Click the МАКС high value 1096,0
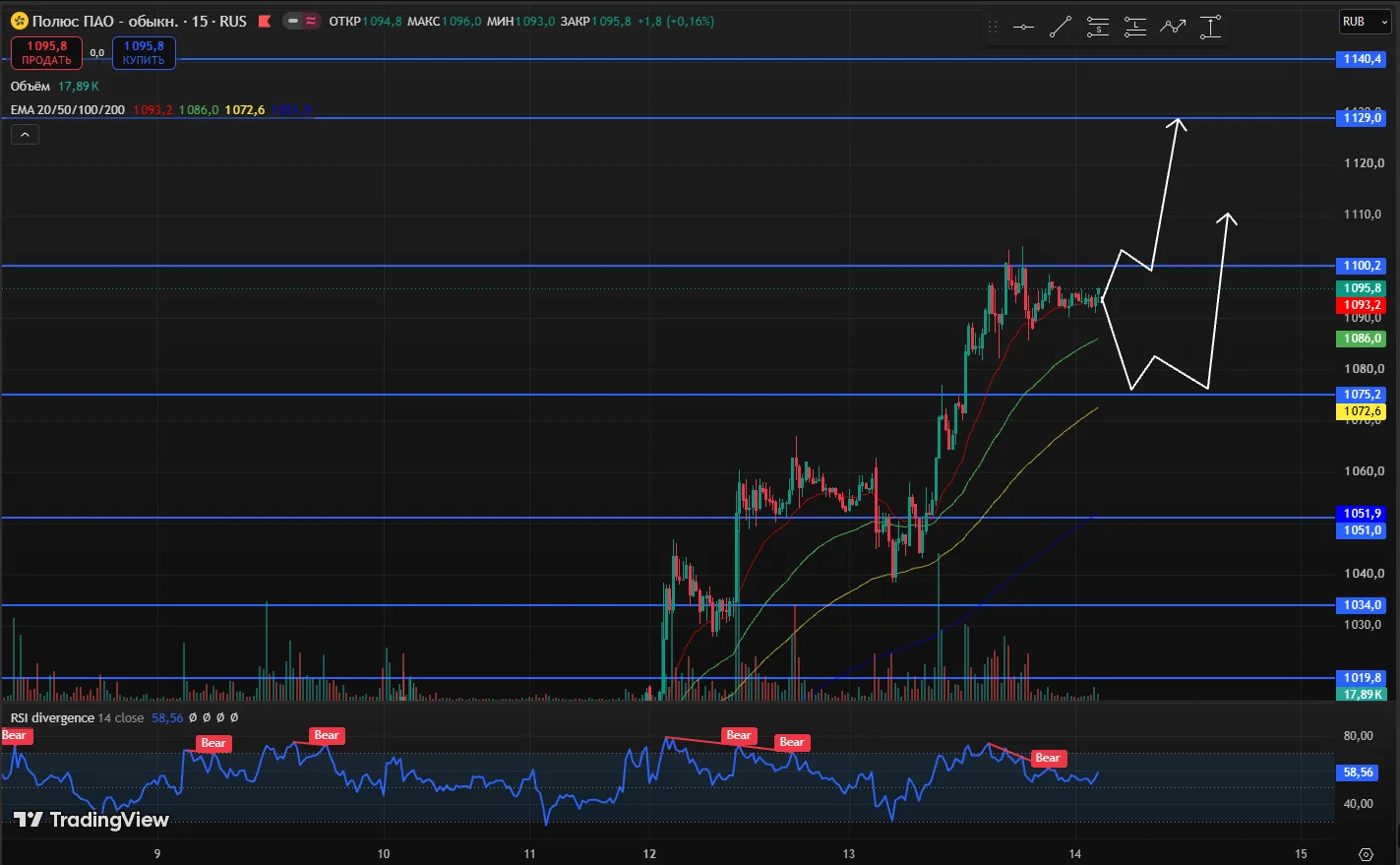Image resolution: width=1400 pixels, height=865 pixels. click(461, 21)
